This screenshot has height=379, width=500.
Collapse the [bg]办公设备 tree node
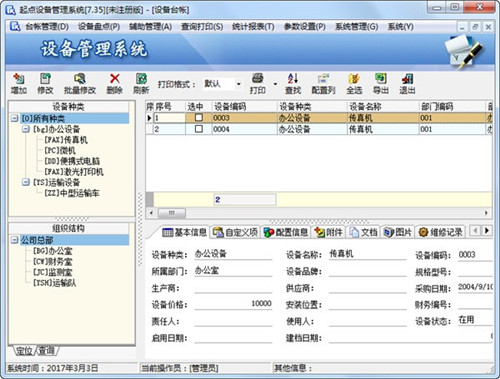25,129
